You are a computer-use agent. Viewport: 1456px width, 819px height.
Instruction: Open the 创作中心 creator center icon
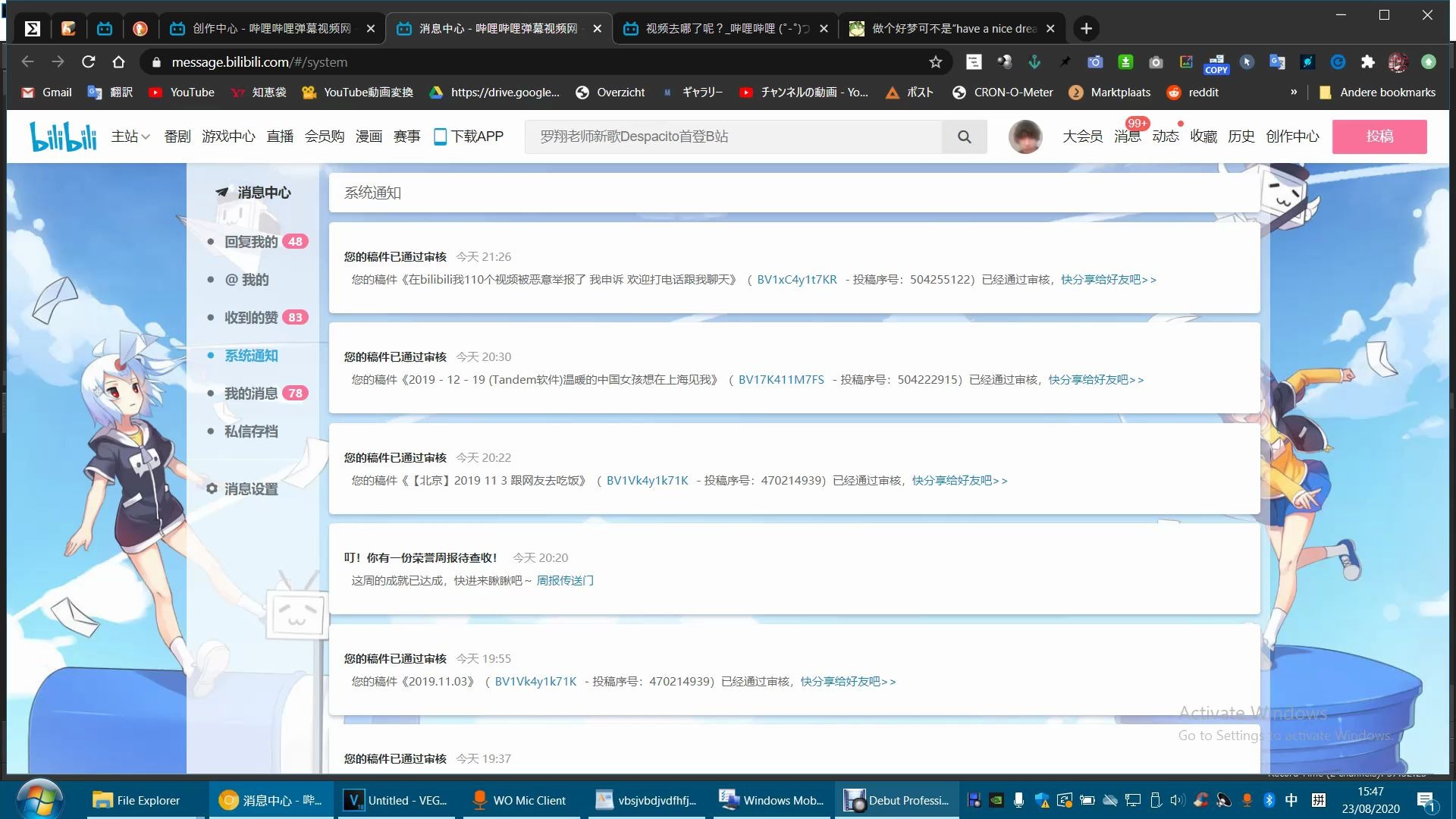(x=1294, y=135)
